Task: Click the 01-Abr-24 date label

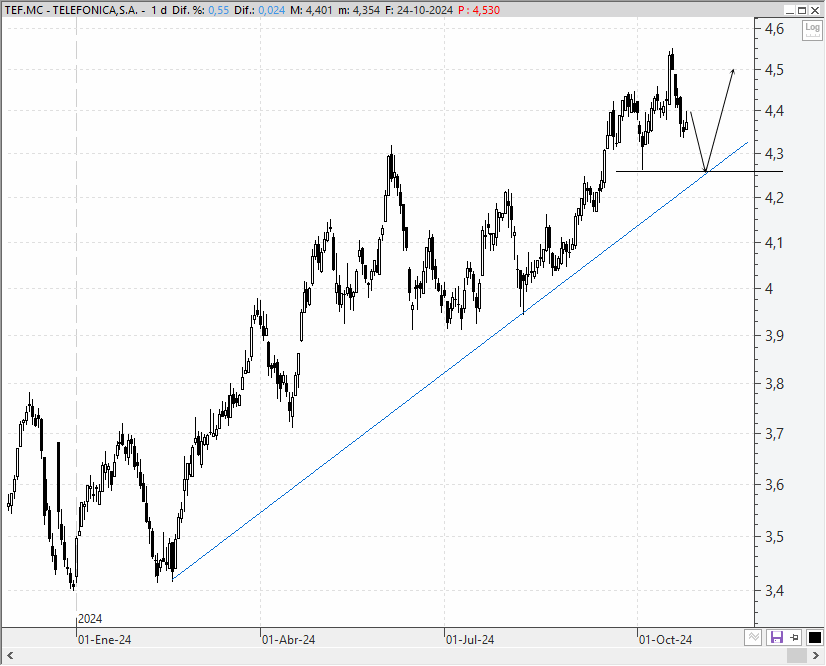Action: coord(288,640)
